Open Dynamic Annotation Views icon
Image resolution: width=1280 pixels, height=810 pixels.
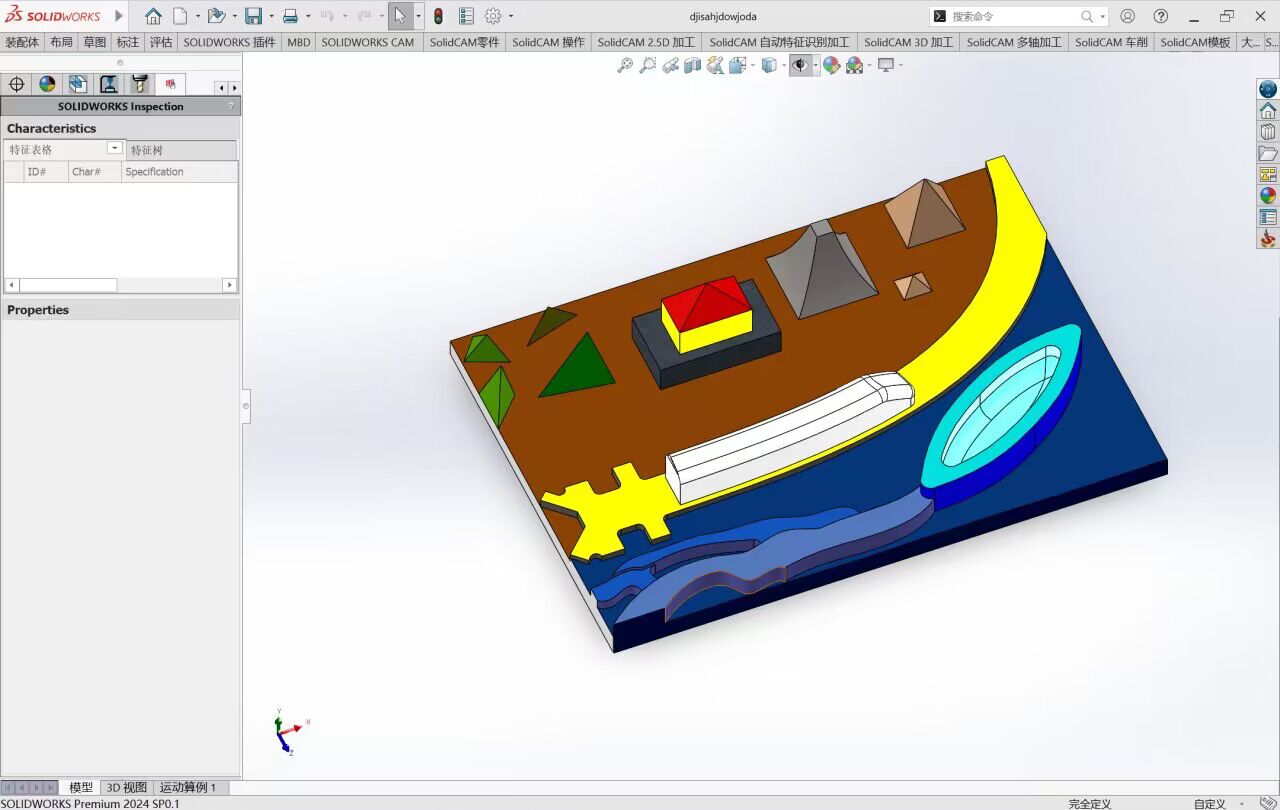[x=714, y=65]
